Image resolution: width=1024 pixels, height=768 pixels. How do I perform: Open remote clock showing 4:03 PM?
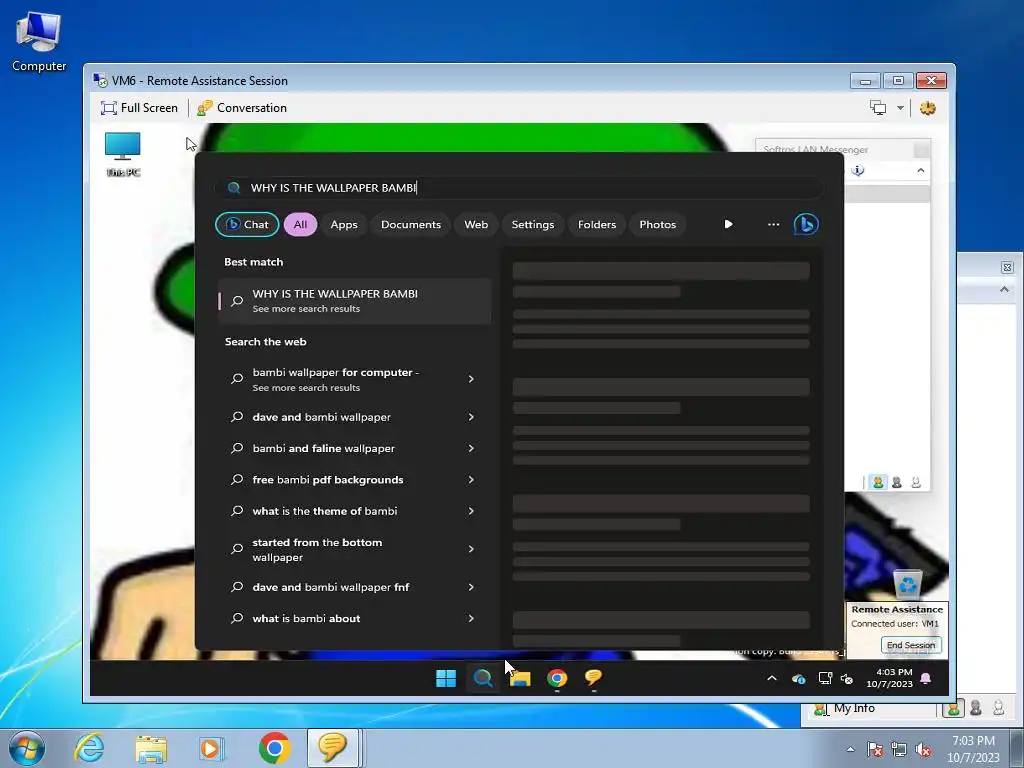point(889,678)
